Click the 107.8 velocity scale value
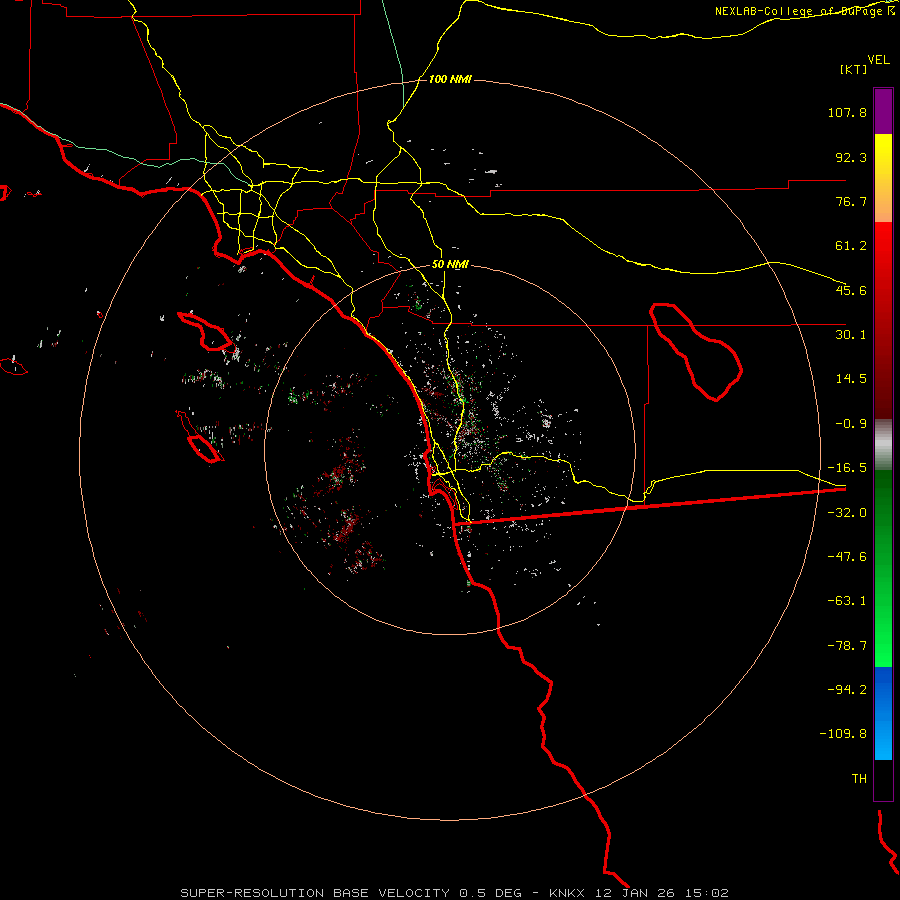 coord(847,112)
